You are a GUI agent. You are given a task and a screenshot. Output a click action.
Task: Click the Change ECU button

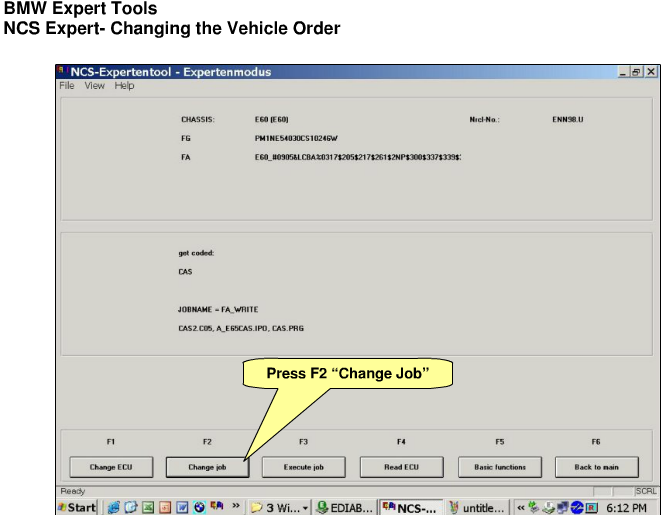point(111,467)
